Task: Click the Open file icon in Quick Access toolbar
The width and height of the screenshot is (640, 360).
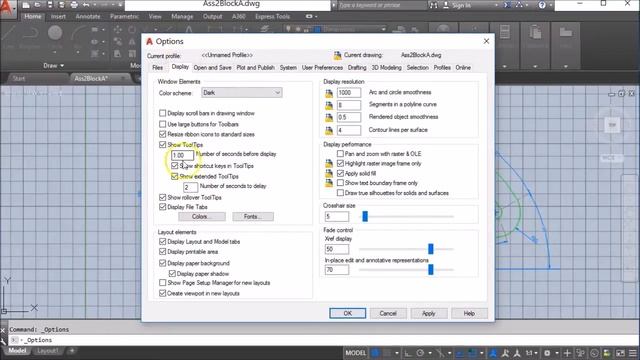Action: pyautogui.click(x=37, y=5)
